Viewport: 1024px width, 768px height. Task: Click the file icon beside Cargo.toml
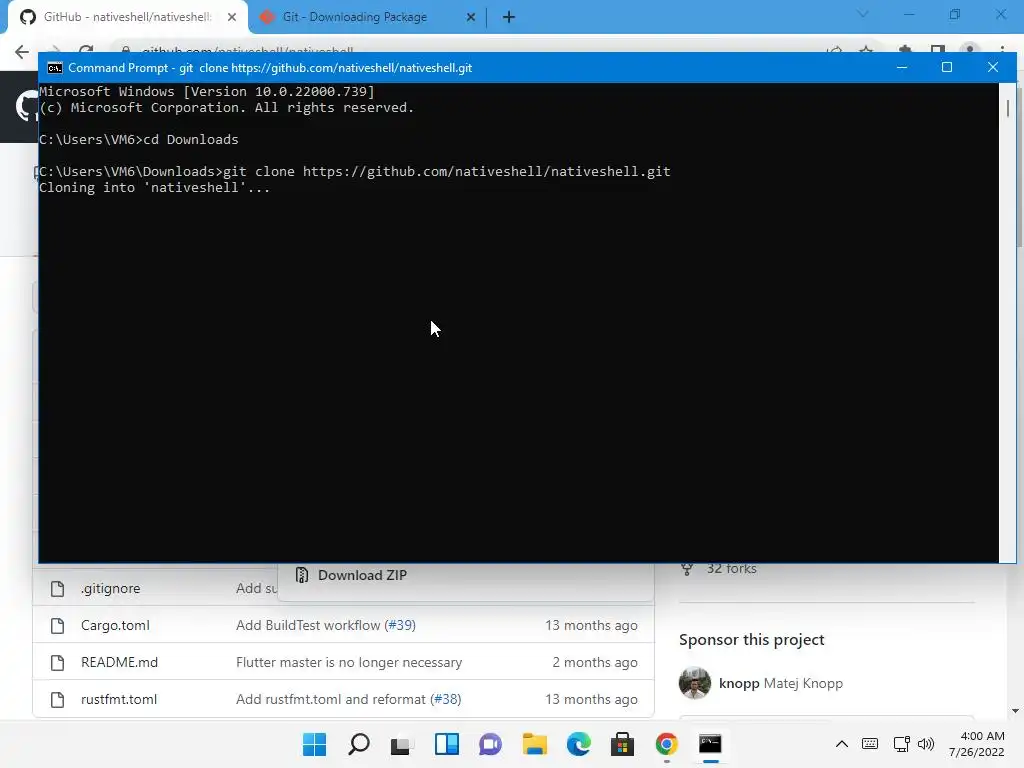[57, 626]
